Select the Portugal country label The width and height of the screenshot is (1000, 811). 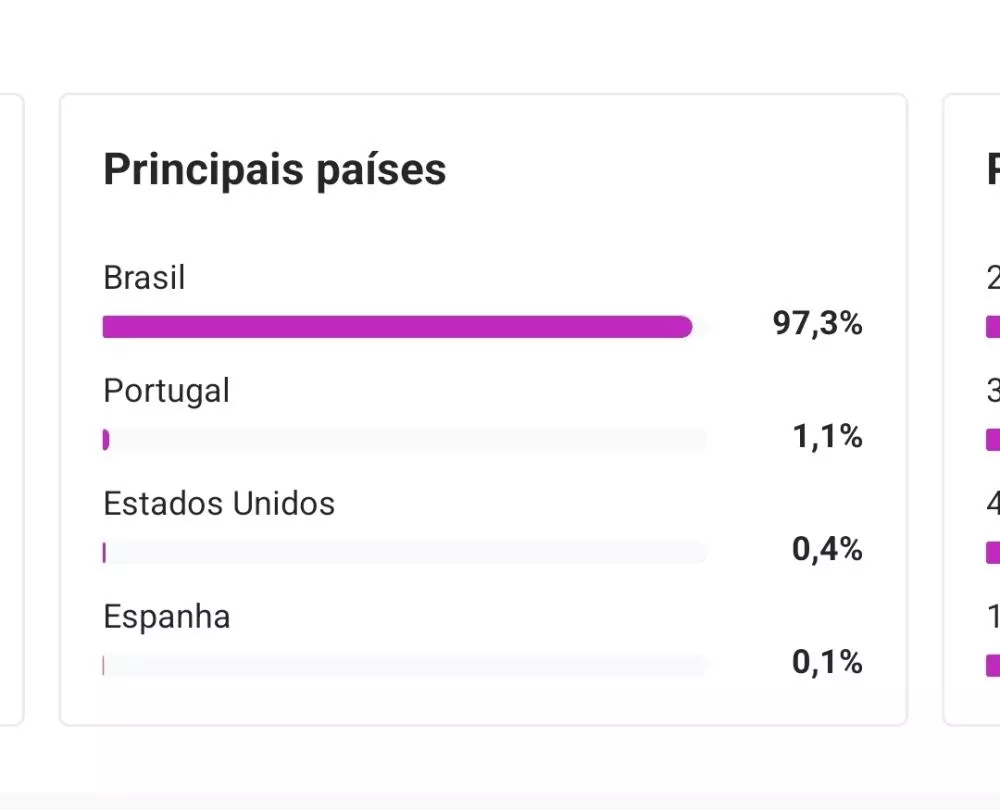pos(166,390)
